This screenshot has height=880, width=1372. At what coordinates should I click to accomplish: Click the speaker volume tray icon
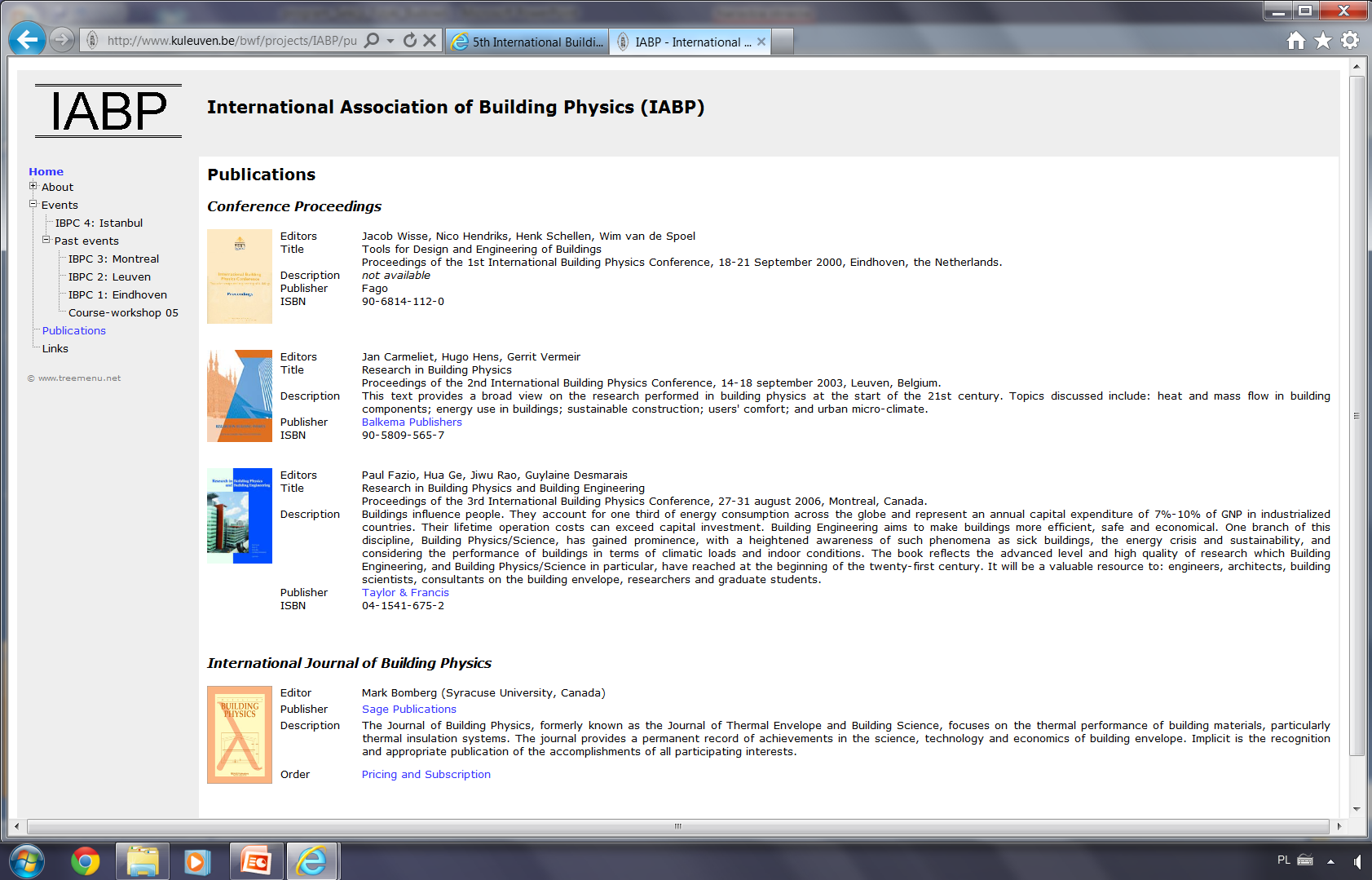[x=1357, y=861]
